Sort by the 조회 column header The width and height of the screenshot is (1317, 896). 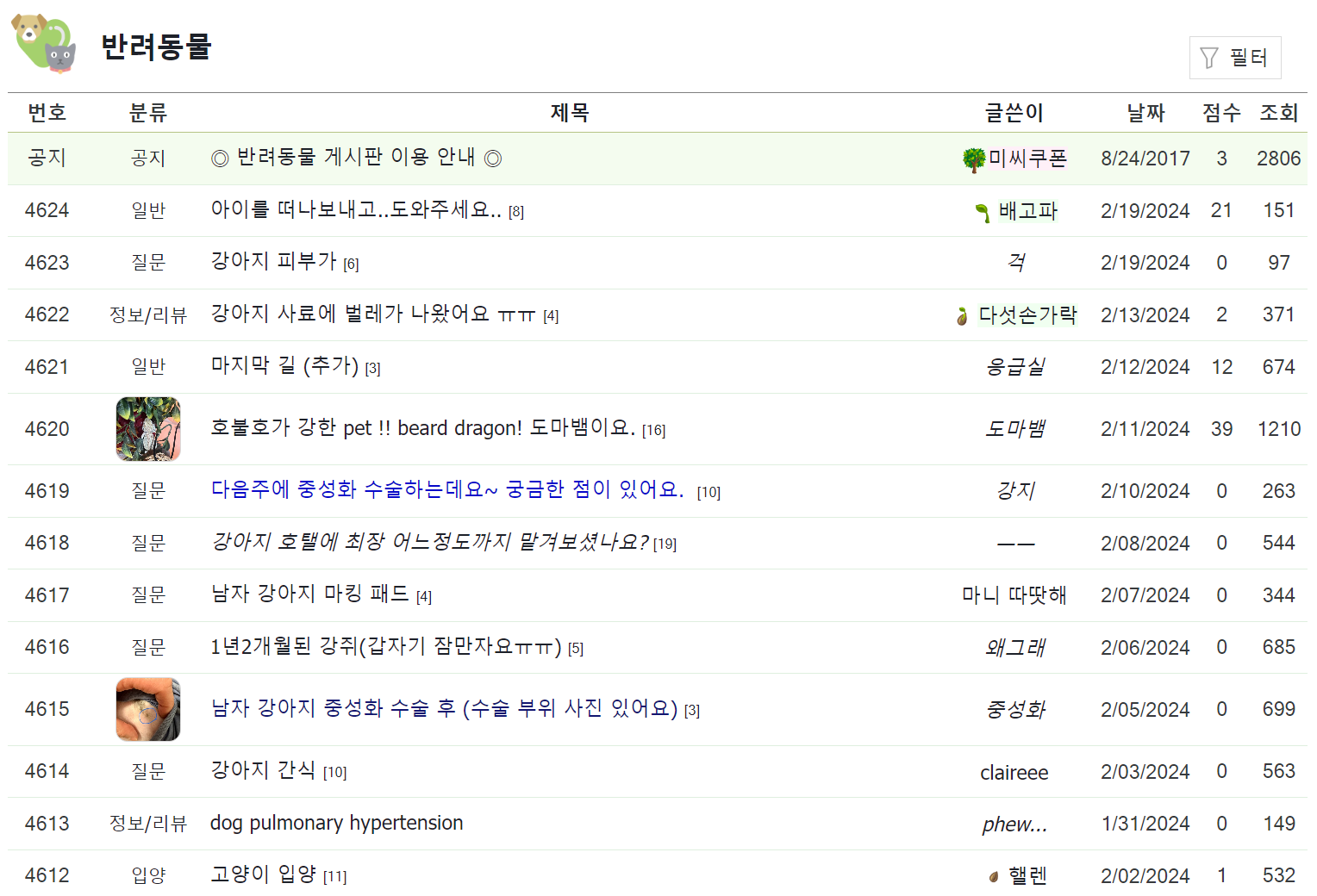point(1277,112)
